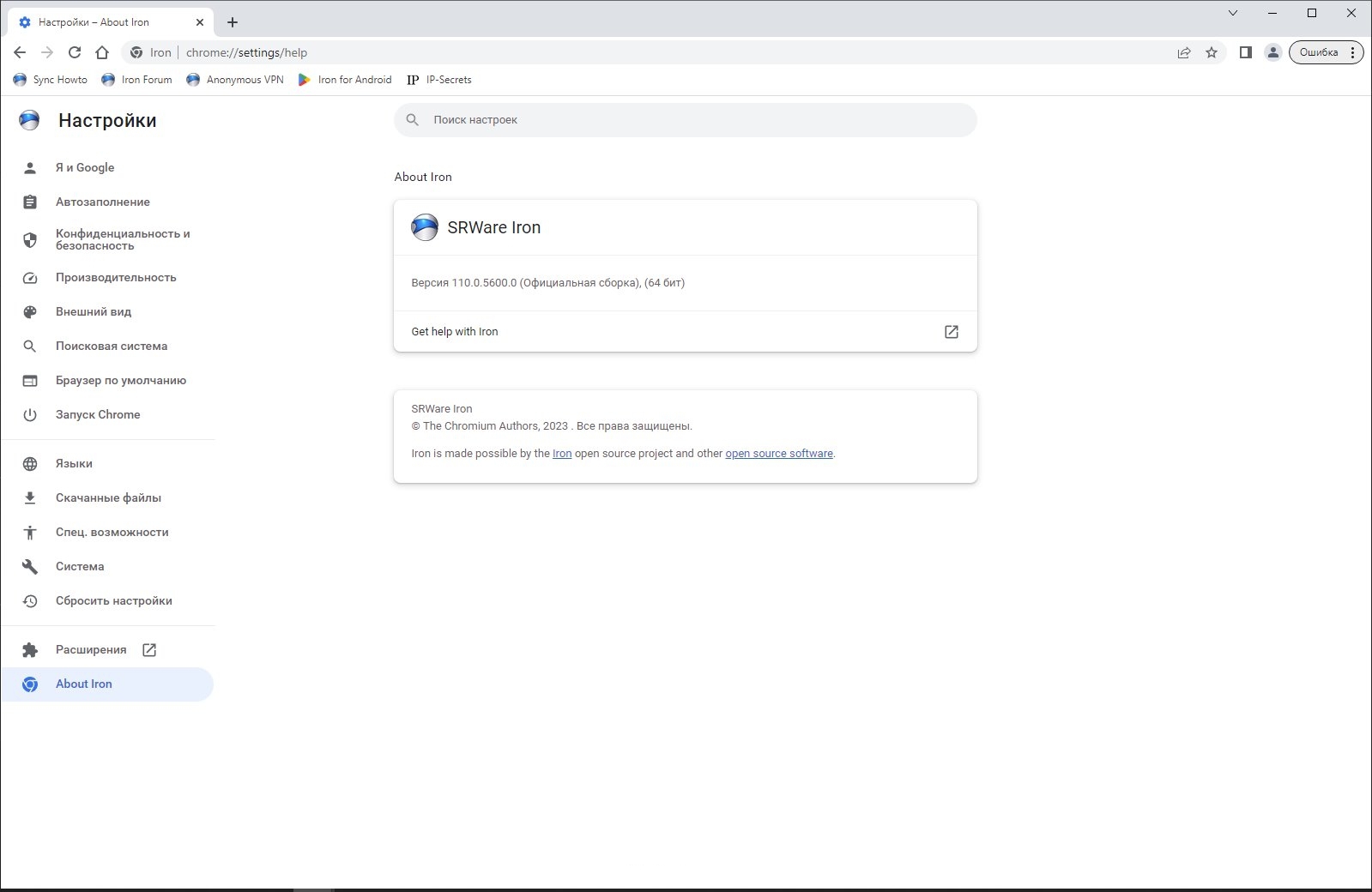Open Браузер по умолчанию section
This screenshot has width=1372, height=892.
click(x=107, y=380)
